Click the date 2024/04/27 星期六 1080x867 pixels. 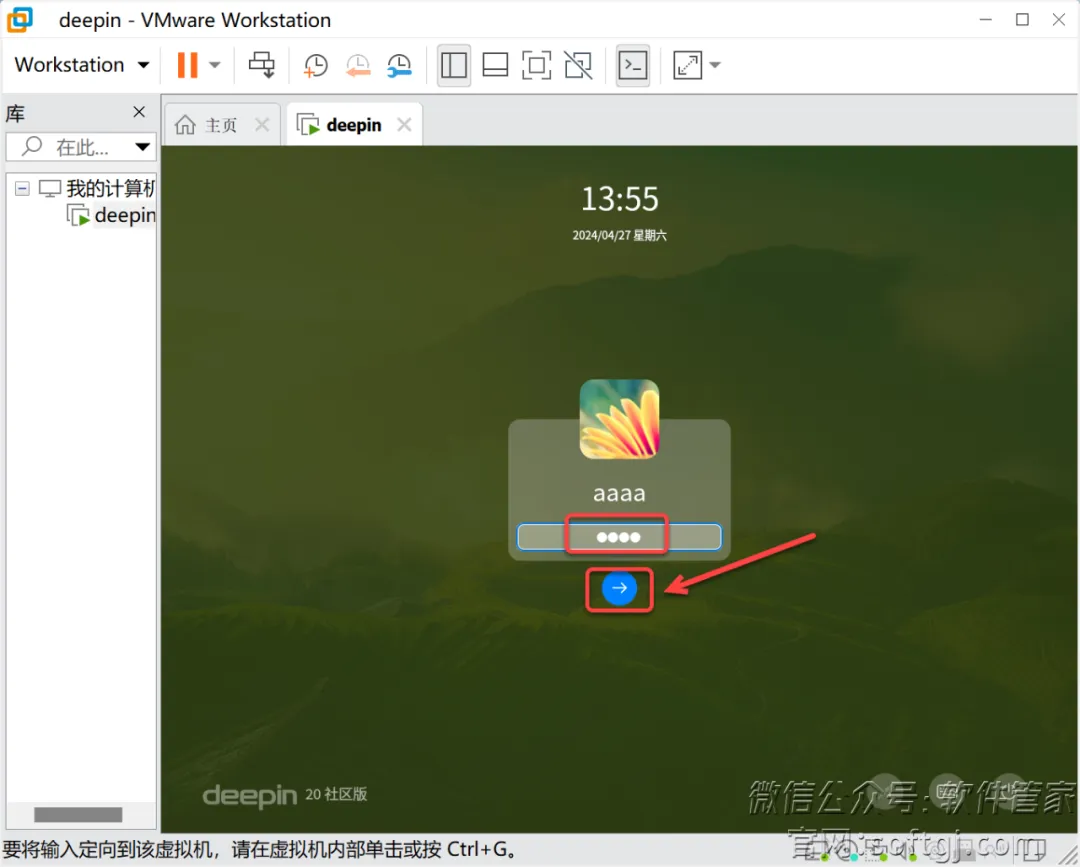619,236
